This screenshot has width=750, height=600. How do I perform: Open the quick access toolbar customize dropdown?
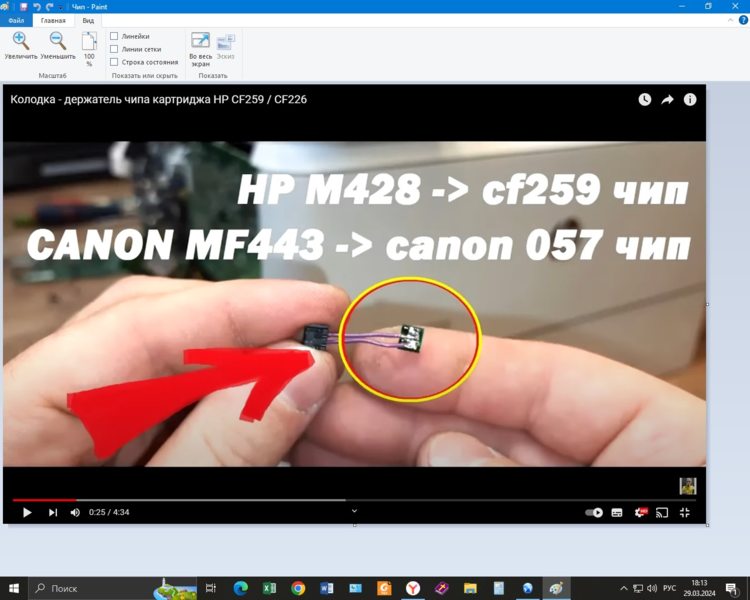61,7
